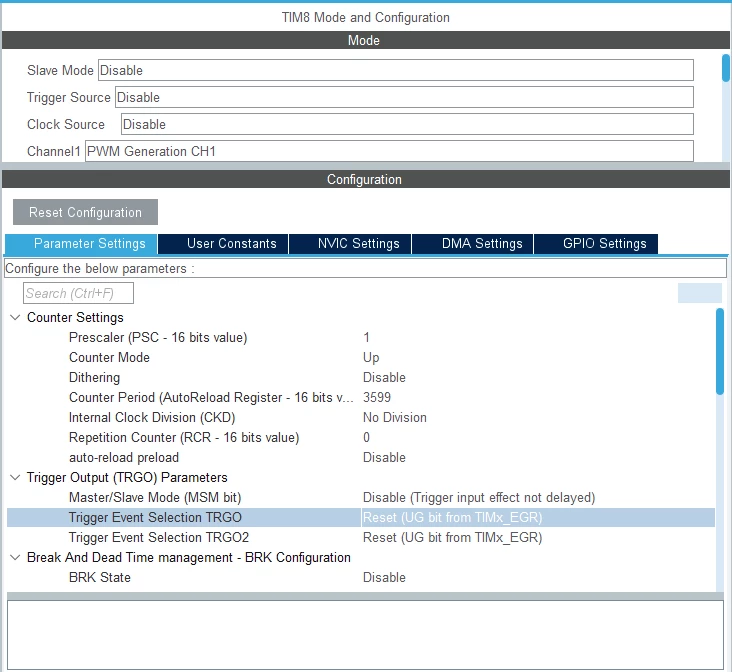Open the Channel1 PWM Generation dropdown
Viewport: 732px width, 672px height.
[389, 151]
